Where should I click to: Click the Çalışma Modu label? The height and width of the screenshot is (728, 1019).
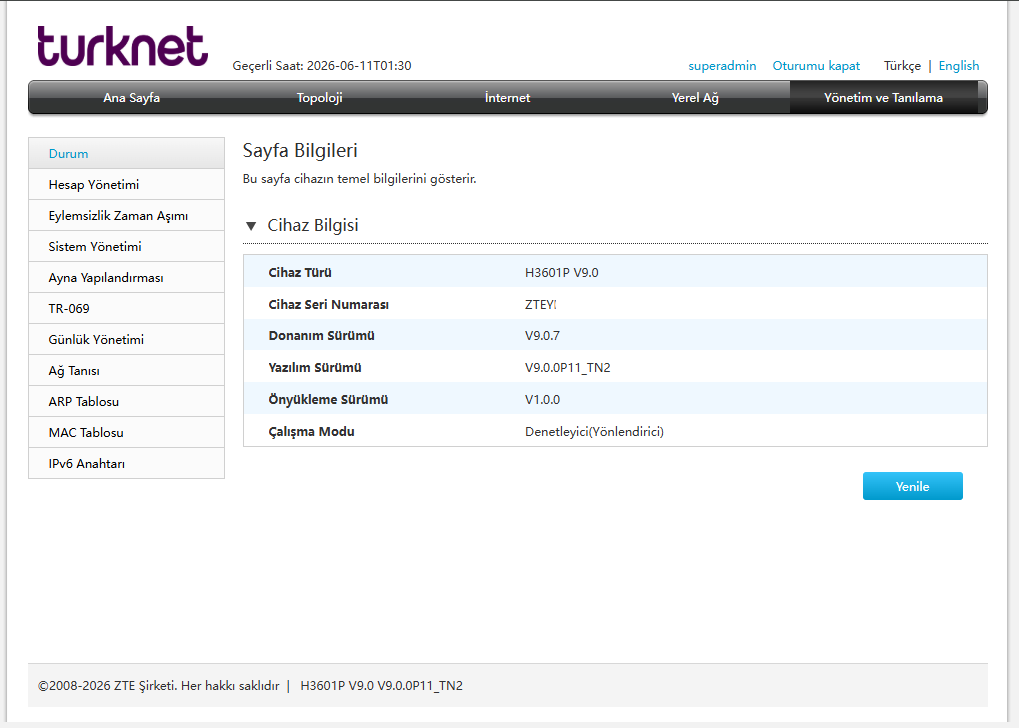[311, 432]
